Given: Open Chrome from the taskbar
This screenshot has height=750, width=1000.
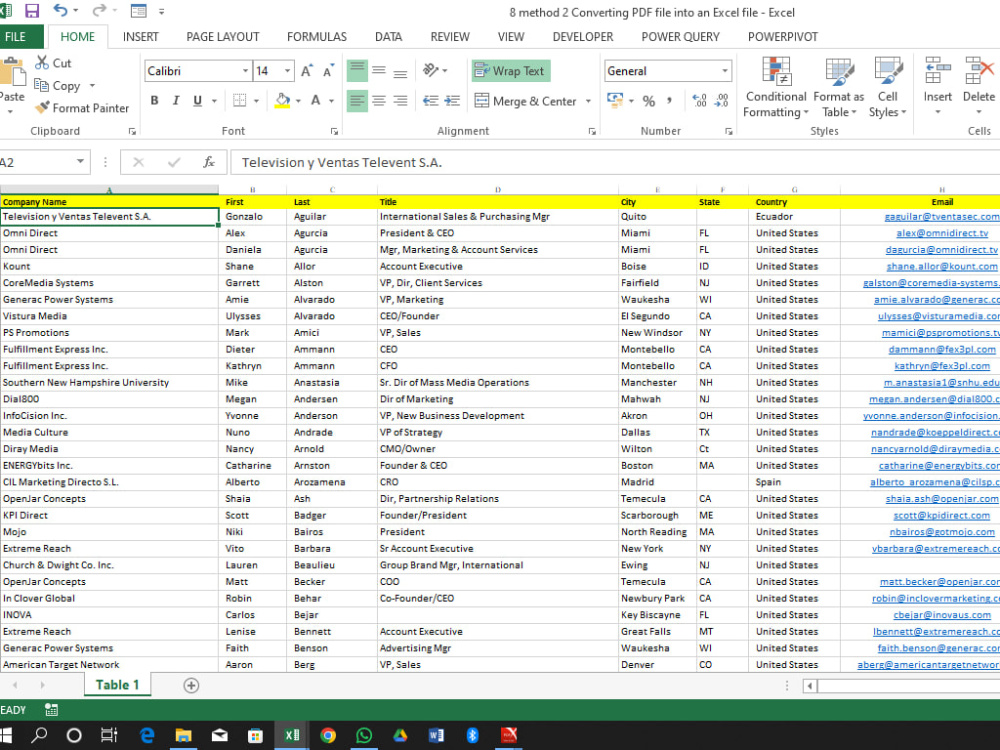Looking at the screenshot, I should point(328,735).
